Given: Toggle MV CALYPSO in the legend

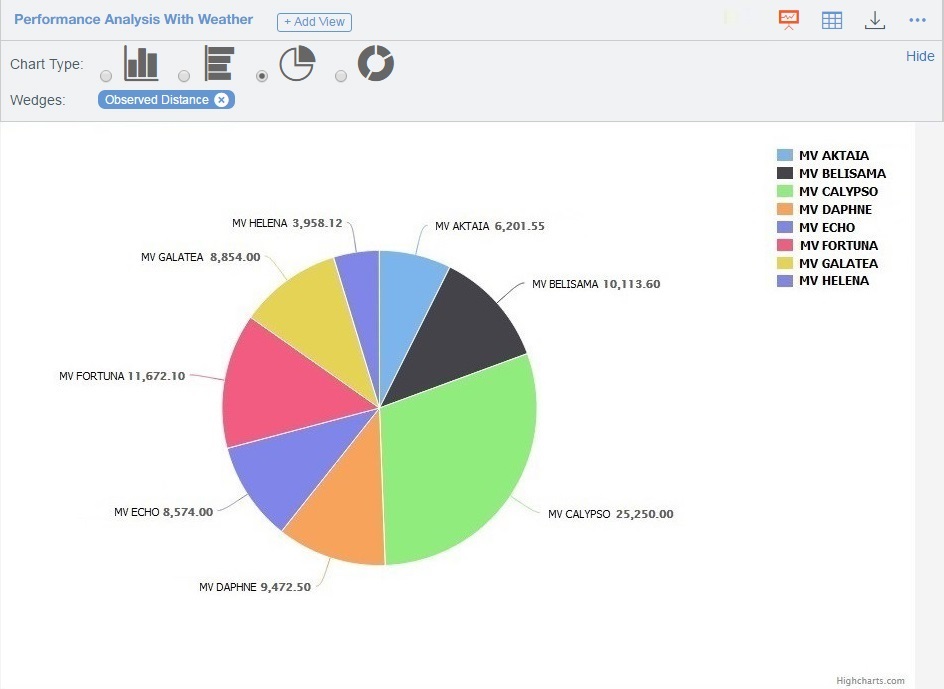Looking at the screenshot, I should pyautogui.click(x=838, y=191).
